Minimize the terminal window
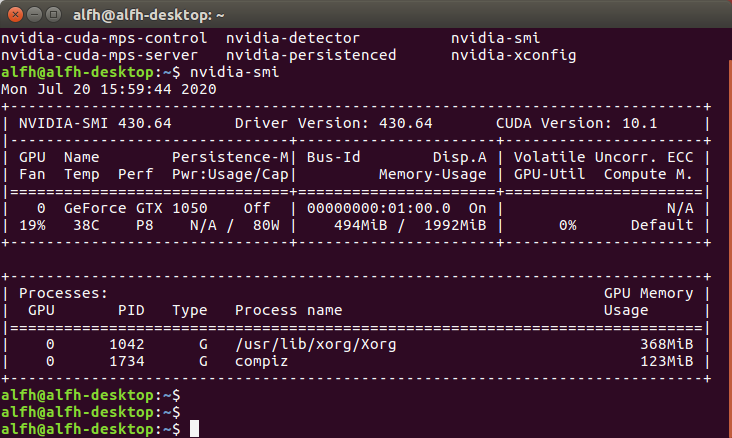The height and width of the screenshot is (438, 732). [x=35, y=15]
